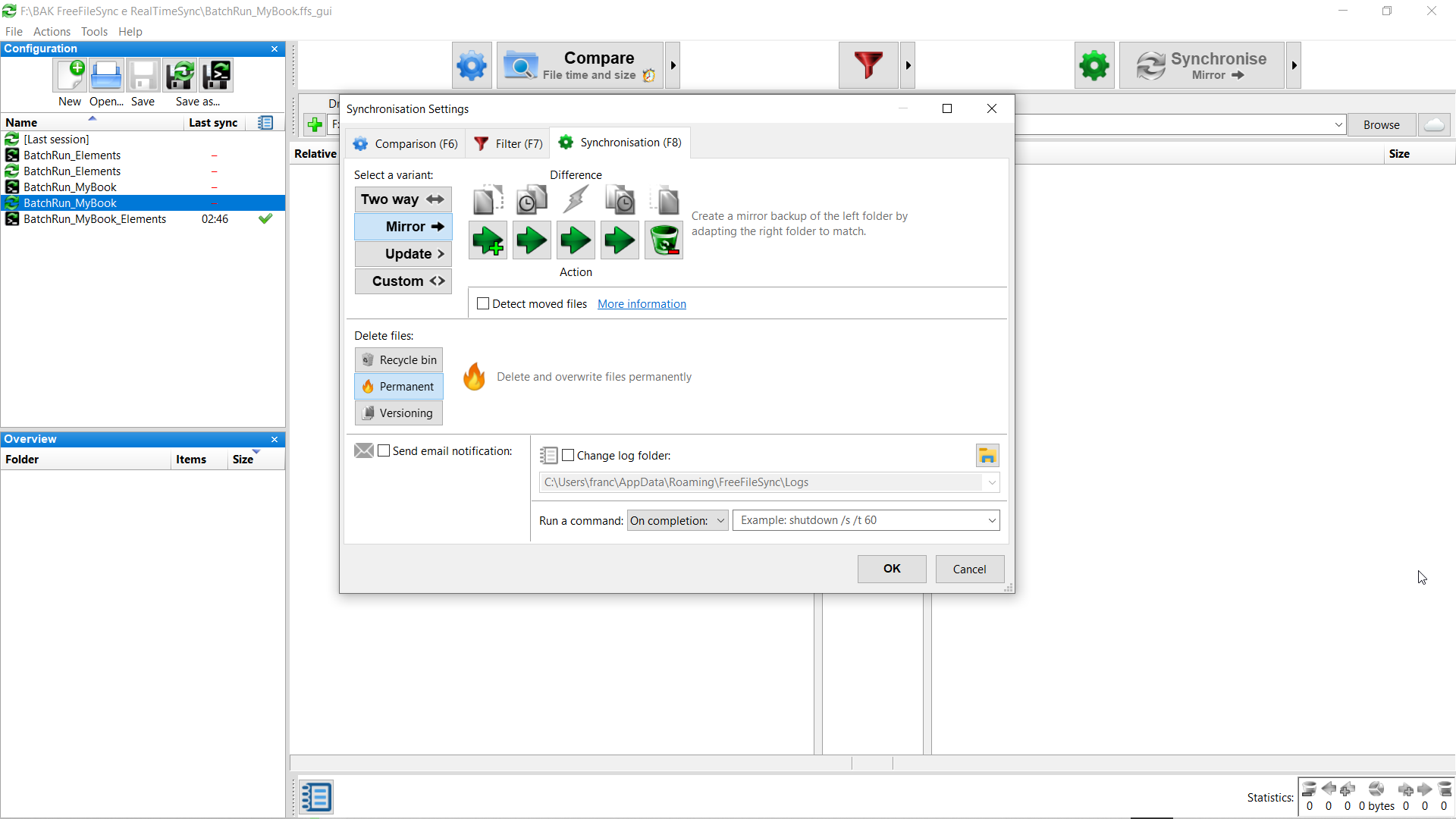The height and width of the screenshot is (819, 1456).
Task: Expand the Synchronise button arrow menu
Action: coord(1294,66)
